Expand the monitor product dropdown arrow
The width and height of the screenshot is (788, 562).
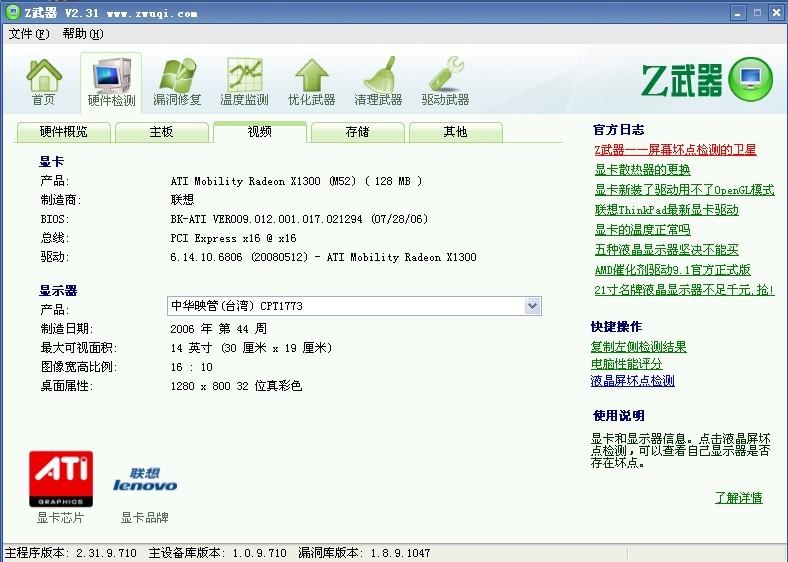pos(532,306)
